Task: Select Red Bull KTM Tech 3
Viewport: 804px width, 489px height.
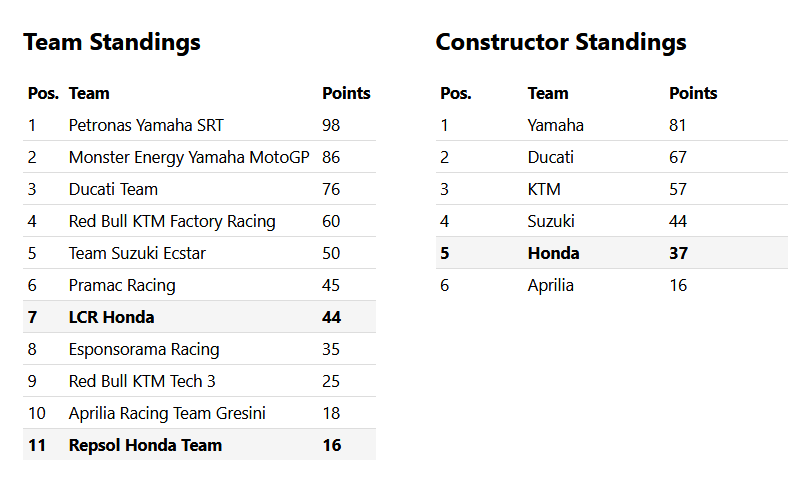Action: tap(142, 381)
